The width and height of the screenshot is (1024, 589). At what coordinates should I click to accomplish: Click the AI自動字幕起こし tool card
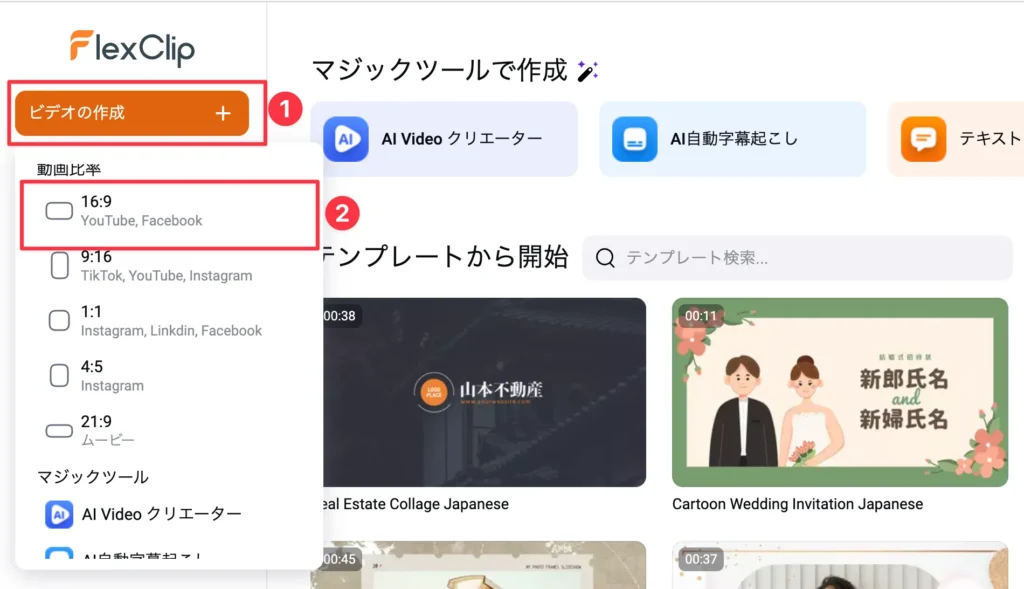(732, 139)
